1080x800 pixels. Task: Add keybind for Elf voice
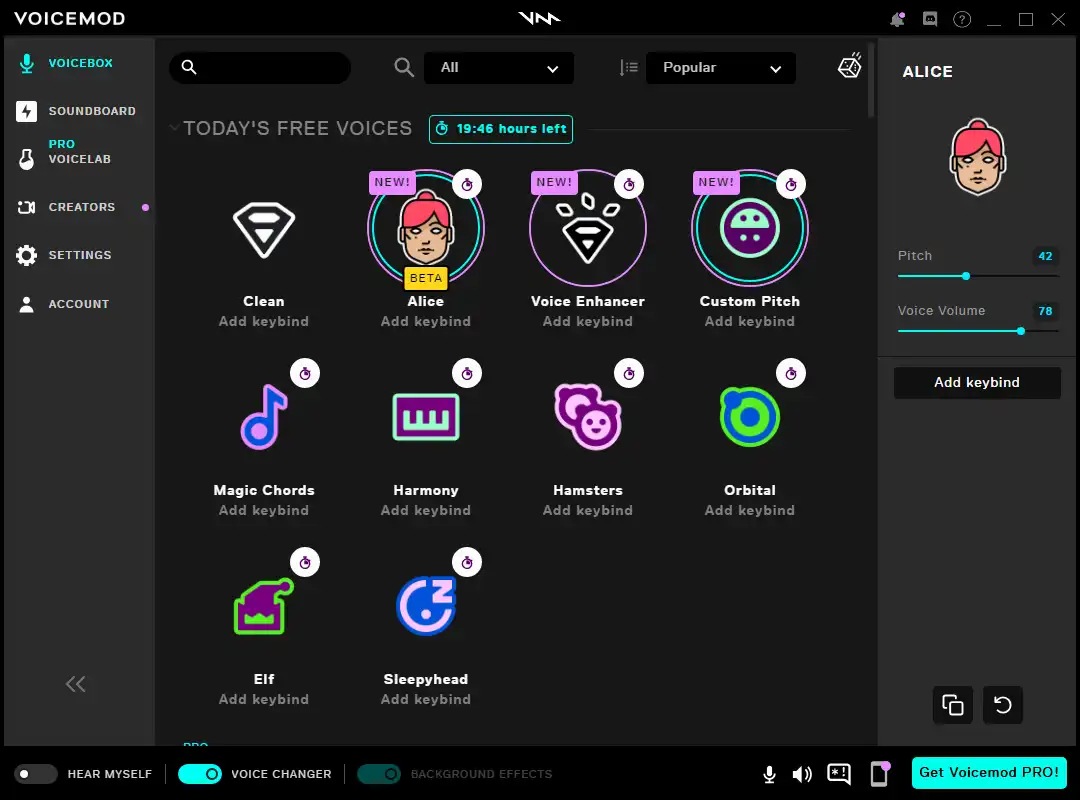[264, 699]
